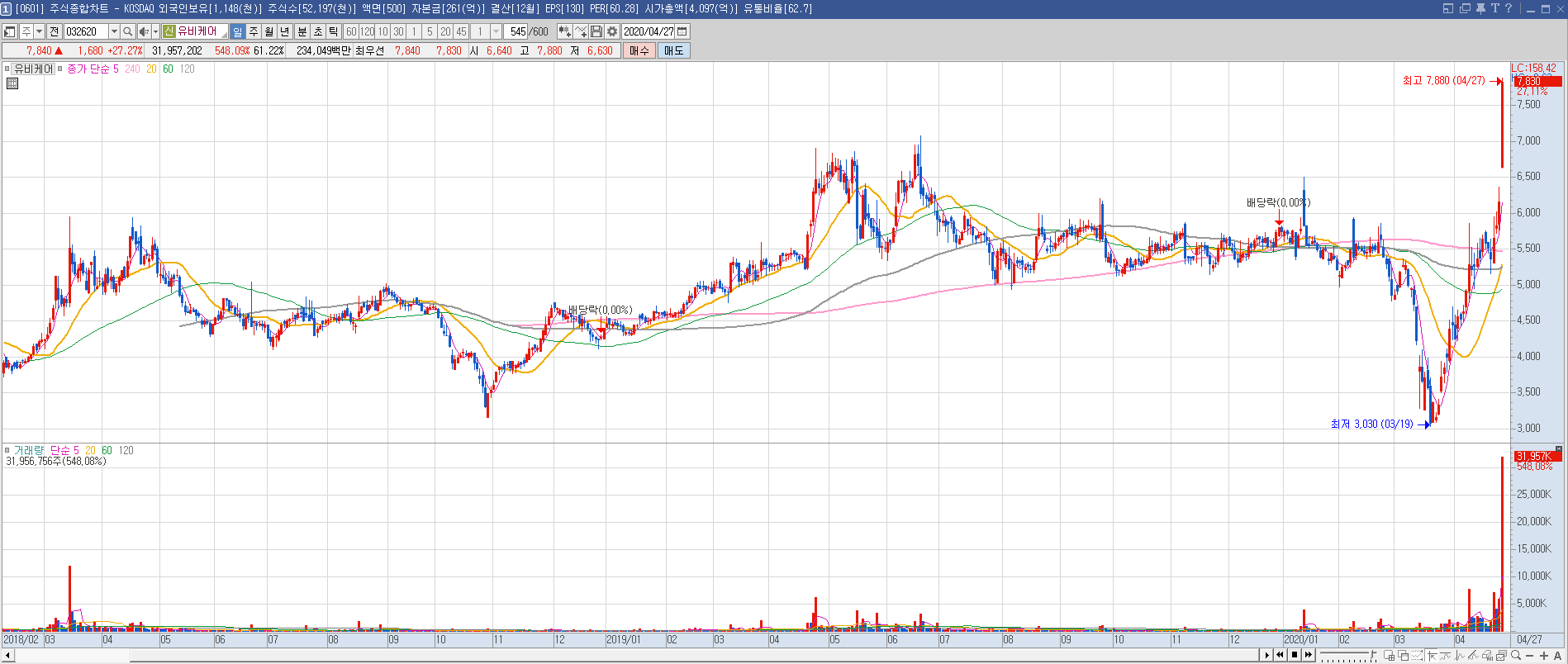Open the data grid icon below 유비케어 label
Screen dimensions: 1568x664
pyautogui.click(x=12, y=83)
